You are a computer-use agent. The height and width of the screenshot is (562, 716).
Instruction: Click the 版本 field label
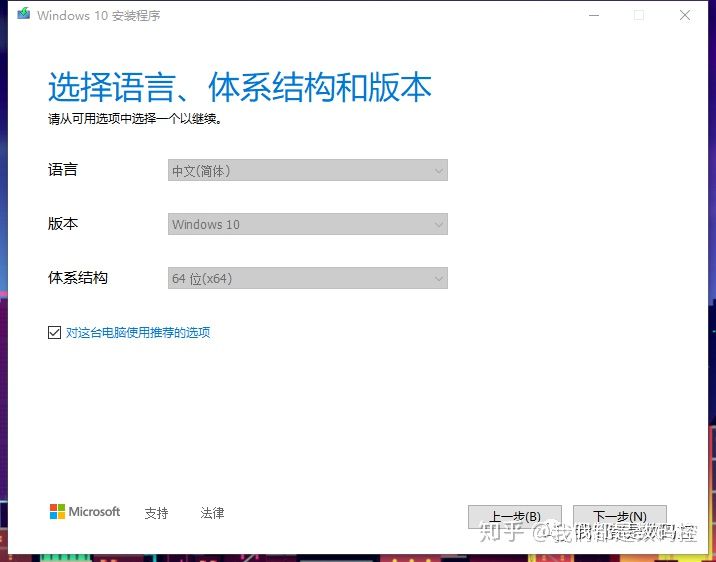63,224
